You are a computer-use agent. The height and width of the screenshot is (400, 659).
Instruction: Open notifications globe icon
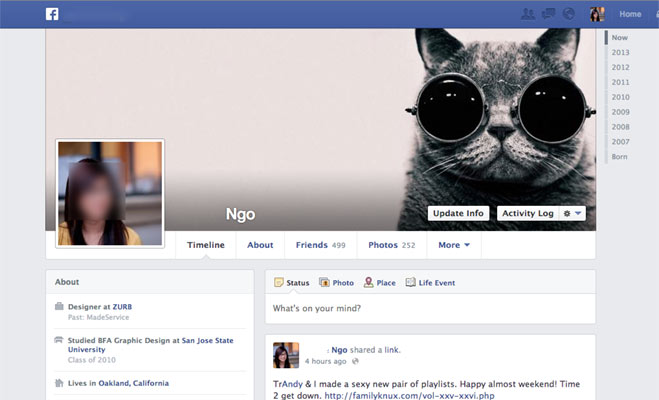click(569, 14)
